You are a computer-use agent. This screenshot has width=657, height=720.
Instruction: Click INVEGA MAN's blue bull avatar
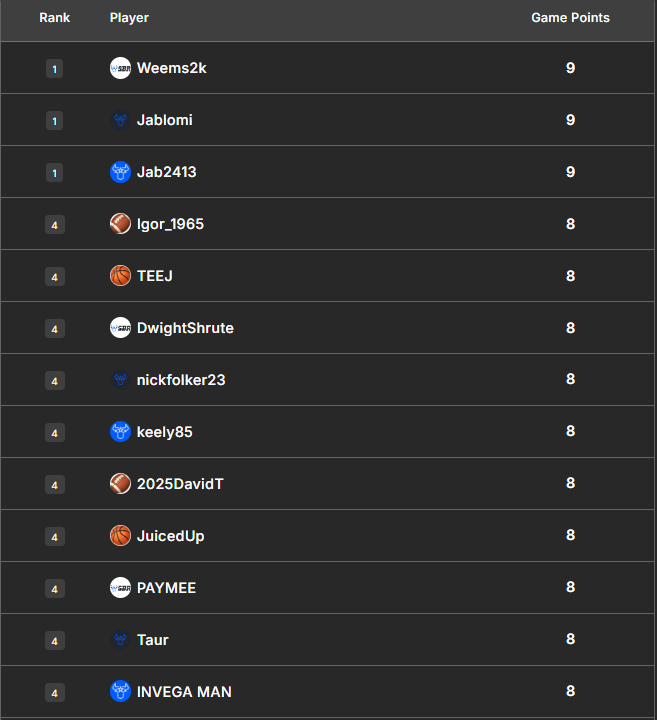pos(120,692)
